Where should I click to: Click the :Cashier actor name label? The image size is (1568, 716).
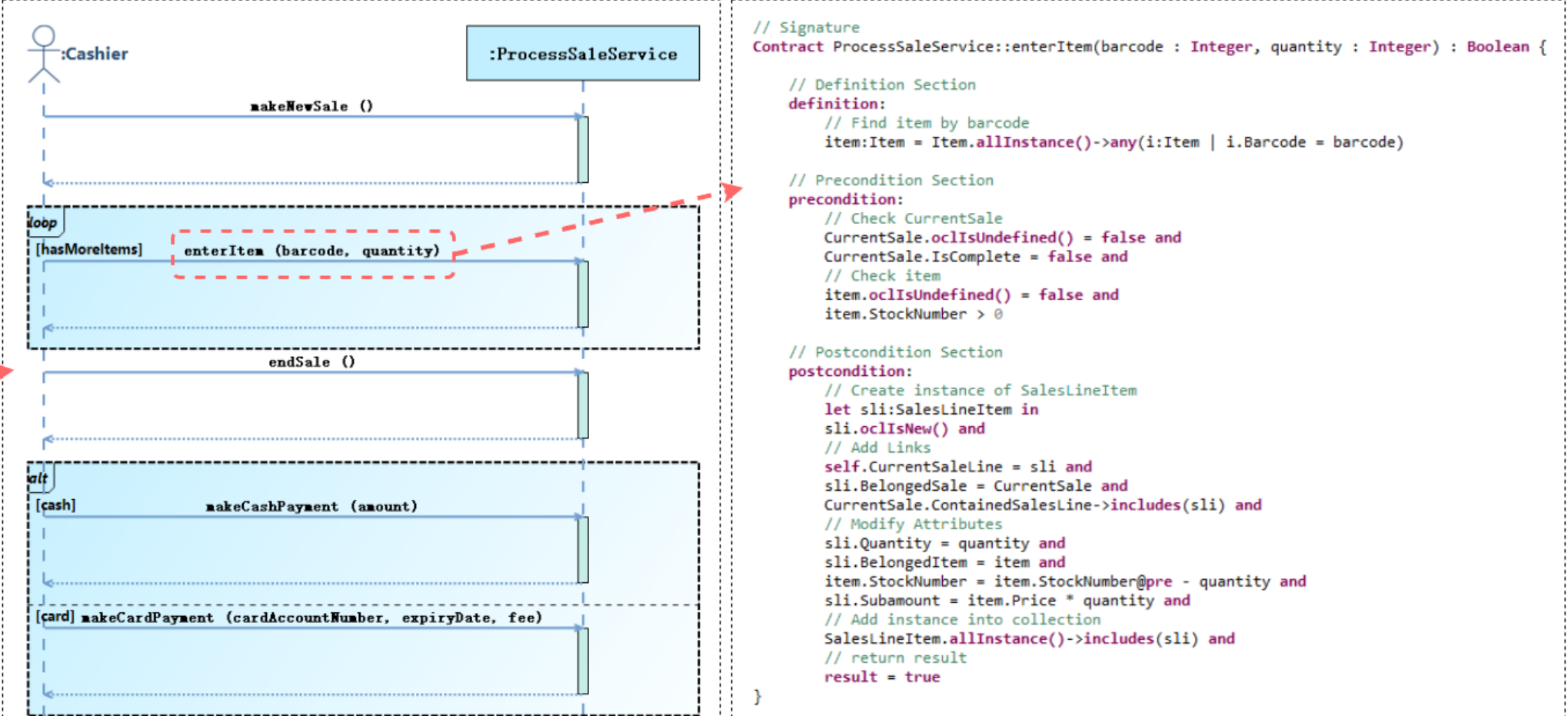(x=95, y=54)
